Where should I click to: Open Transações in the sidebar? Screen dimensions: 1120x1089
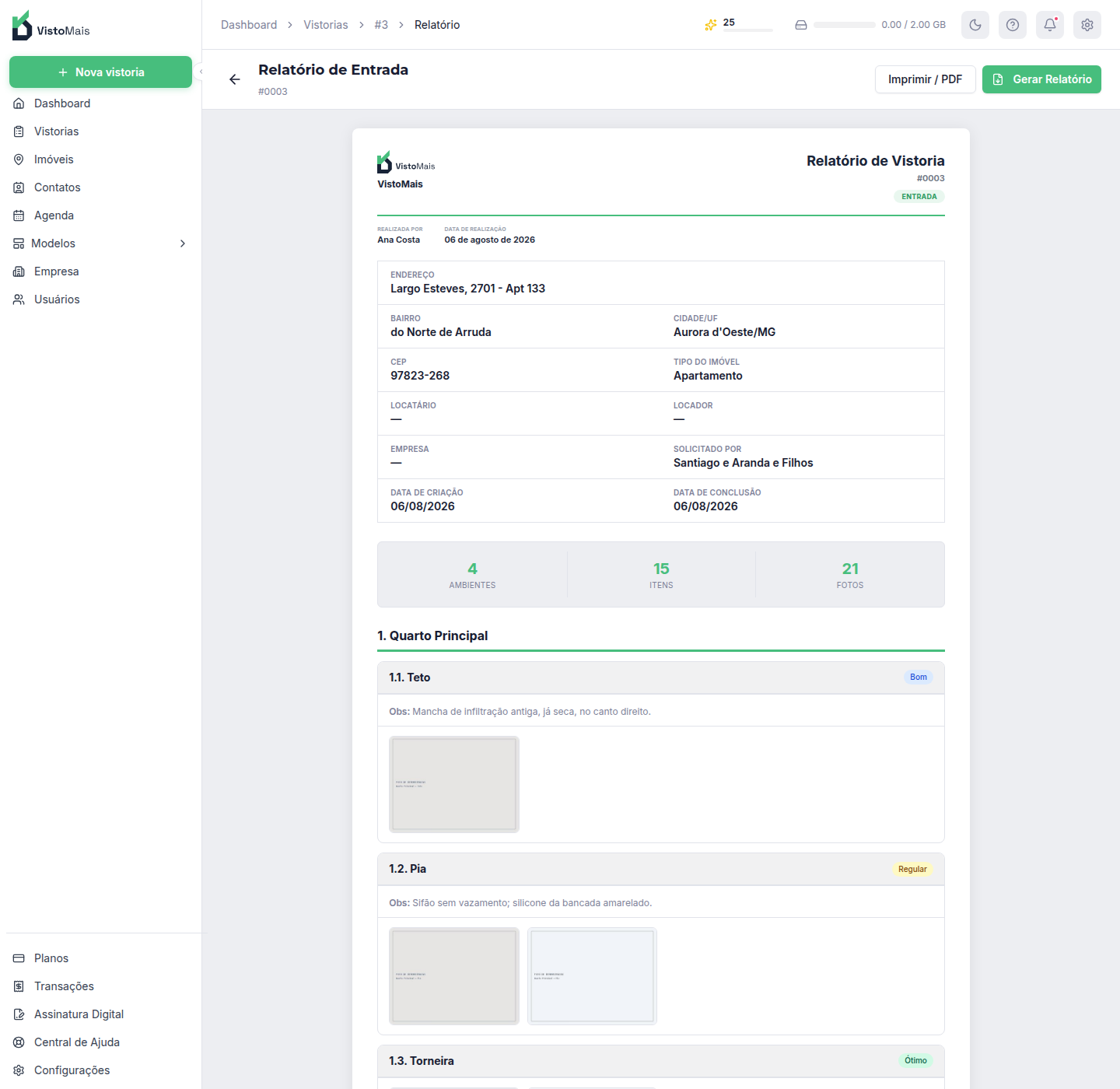(x=101, y=986)
